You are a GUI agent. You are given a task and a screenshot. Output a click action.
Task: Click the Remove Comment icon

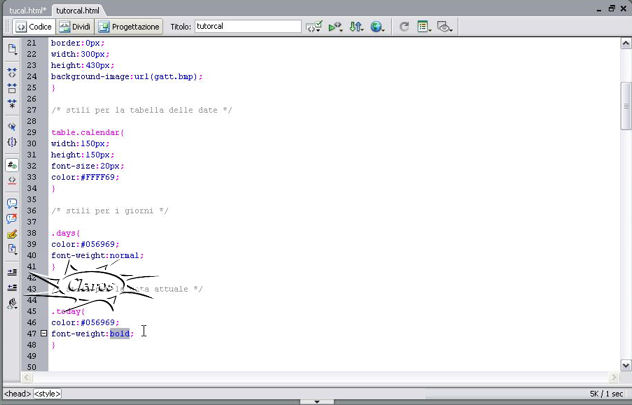(x=12, y=219)
